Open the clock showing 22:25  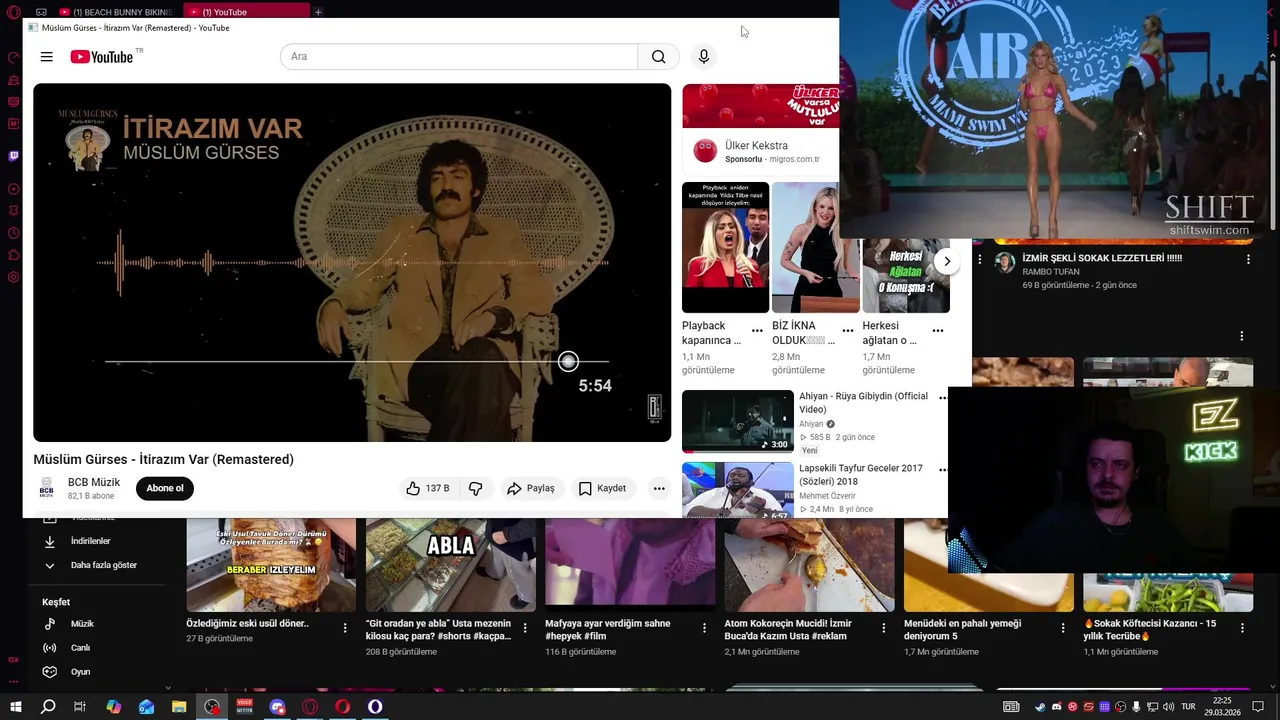point(1222,706)
